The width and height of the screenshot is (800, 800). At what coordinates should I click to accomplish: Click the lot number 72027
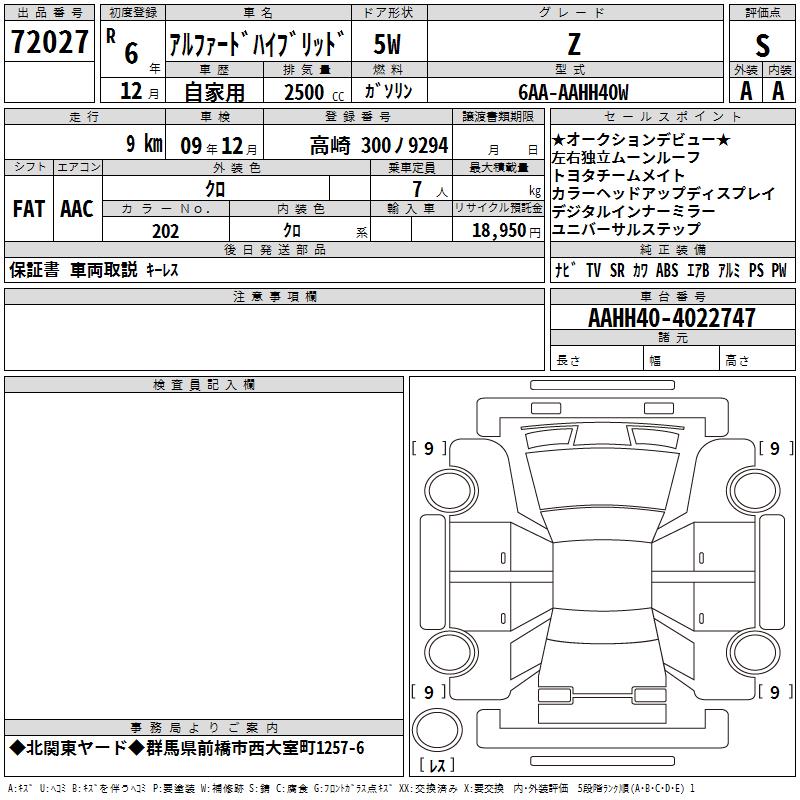[50, 42]
